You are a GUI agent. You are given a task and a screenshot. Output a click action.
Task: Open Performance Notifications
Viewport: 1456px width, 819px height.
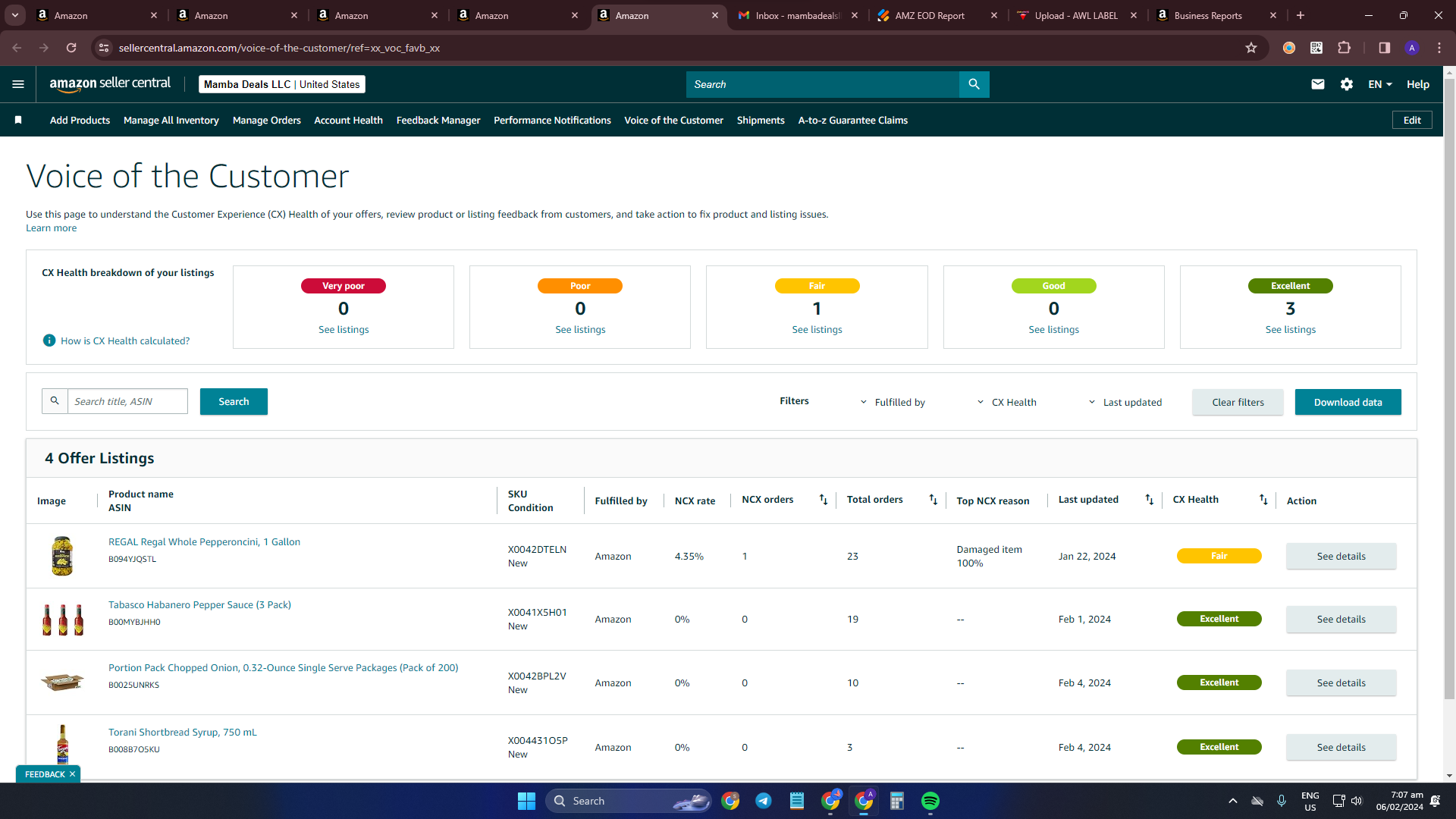(x=552, y=120)
